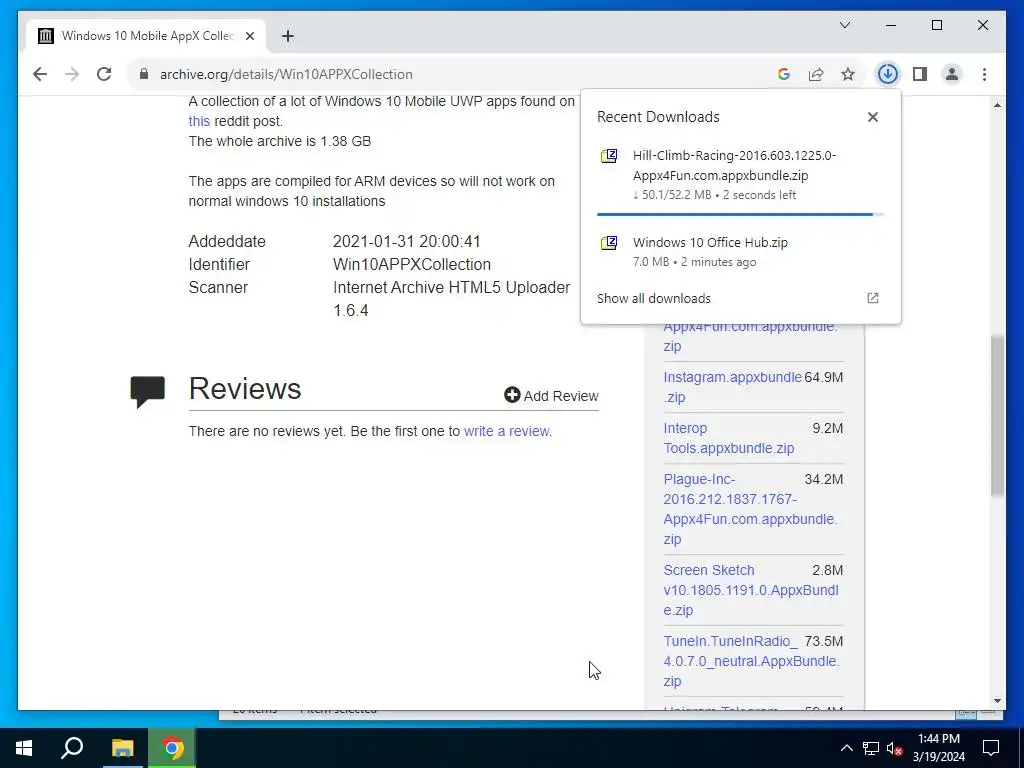Open the notification center
The image size is (1024, 768).
[x=991, y=748]
